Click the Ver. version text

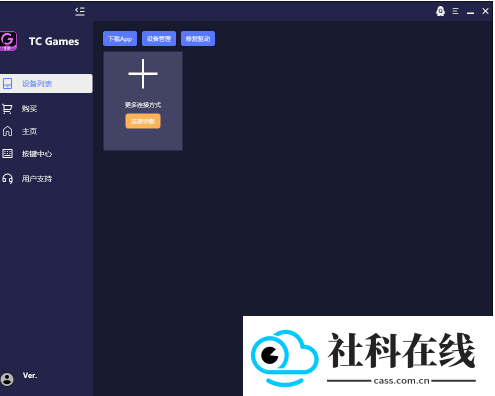tap(30, 375)
